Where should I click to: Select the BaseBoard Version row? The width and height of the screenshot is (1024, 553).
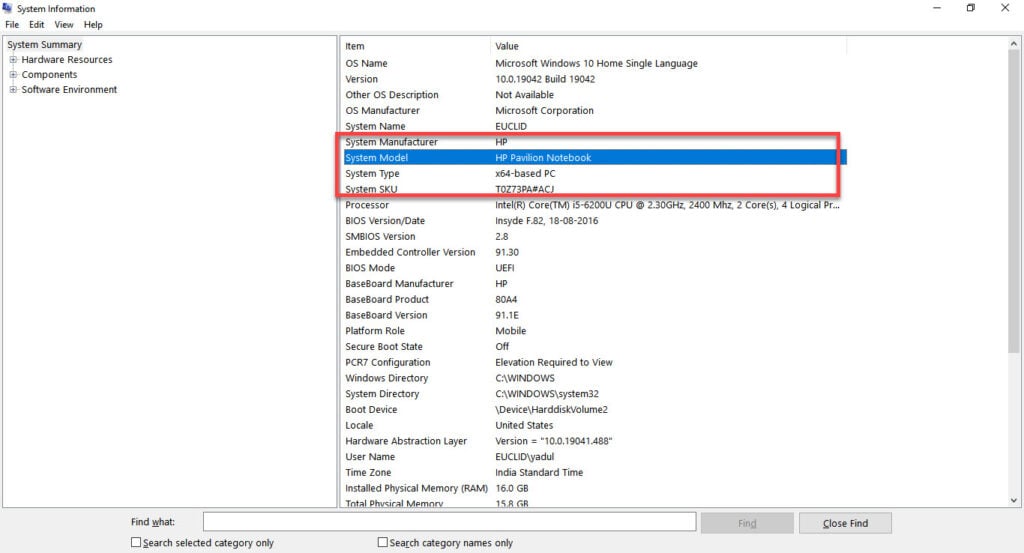point(595,315)
